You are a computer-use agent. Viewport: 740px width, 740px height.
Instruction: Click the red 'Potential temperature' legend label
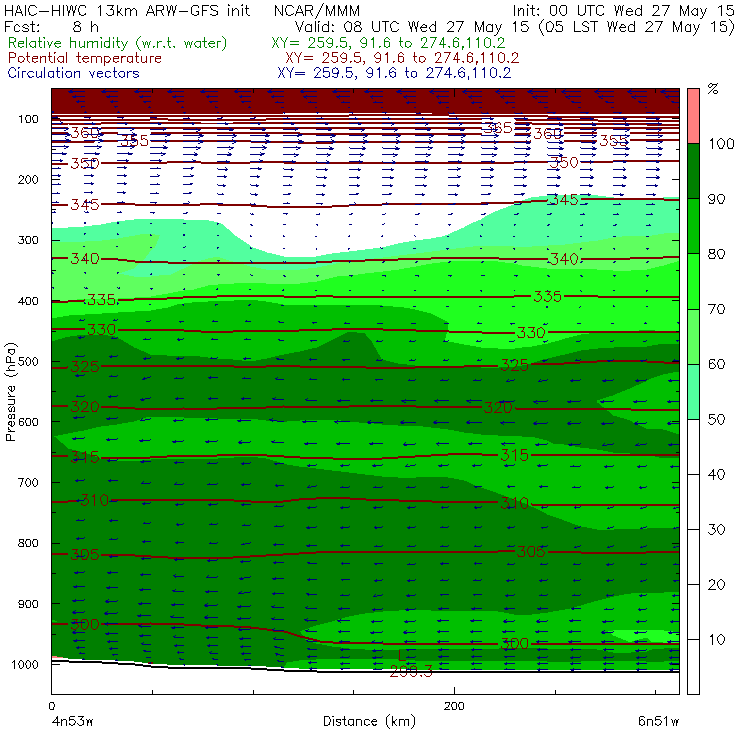click(85, 58)
